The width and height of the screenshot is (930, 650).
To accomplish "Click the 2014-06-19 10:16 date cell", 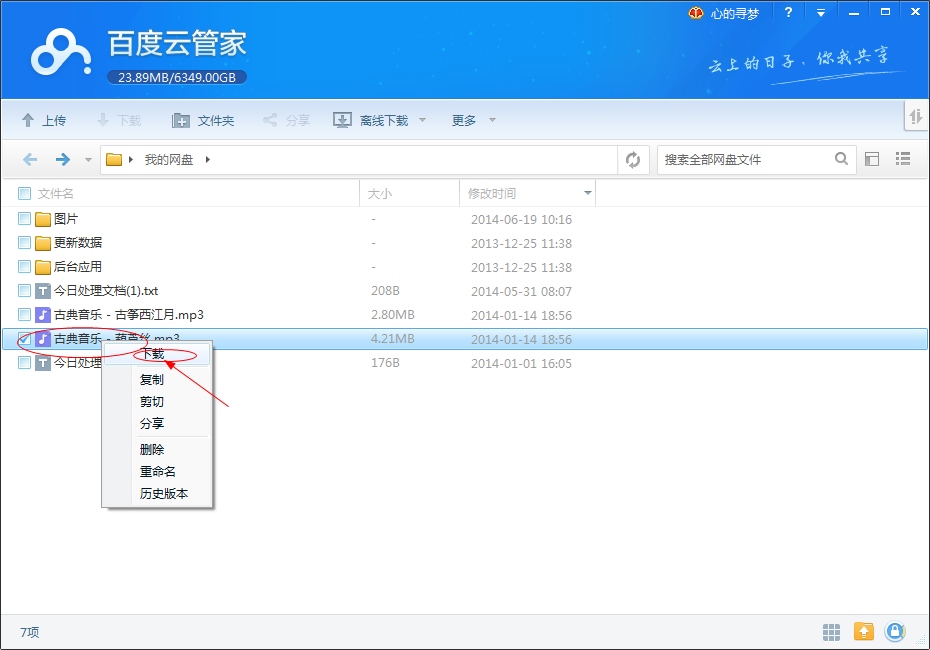I will point(521,219).
